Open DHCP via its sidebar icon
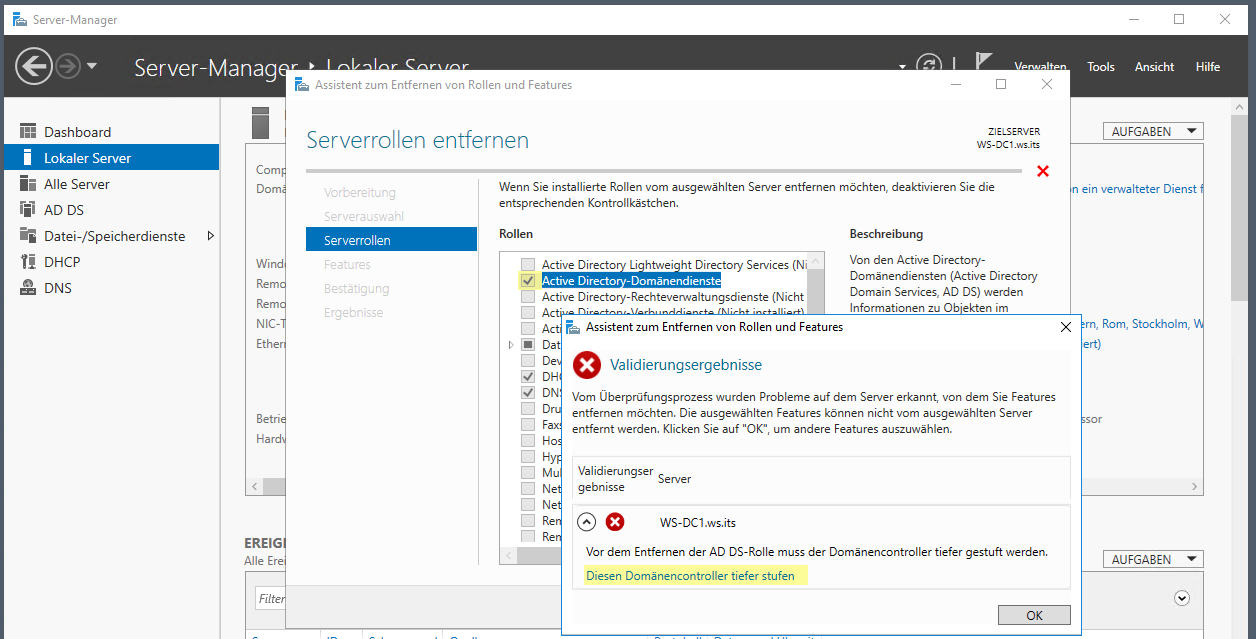The width and height of the screenshot is (1256, 639). [27, 262]
